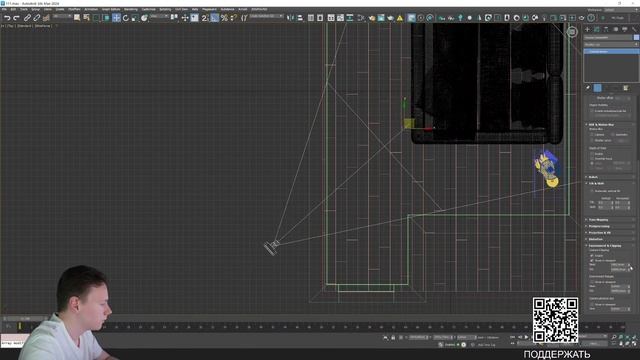Select the Bind to Space Warp tool
640x360 pixels.
tap(46, 18)
